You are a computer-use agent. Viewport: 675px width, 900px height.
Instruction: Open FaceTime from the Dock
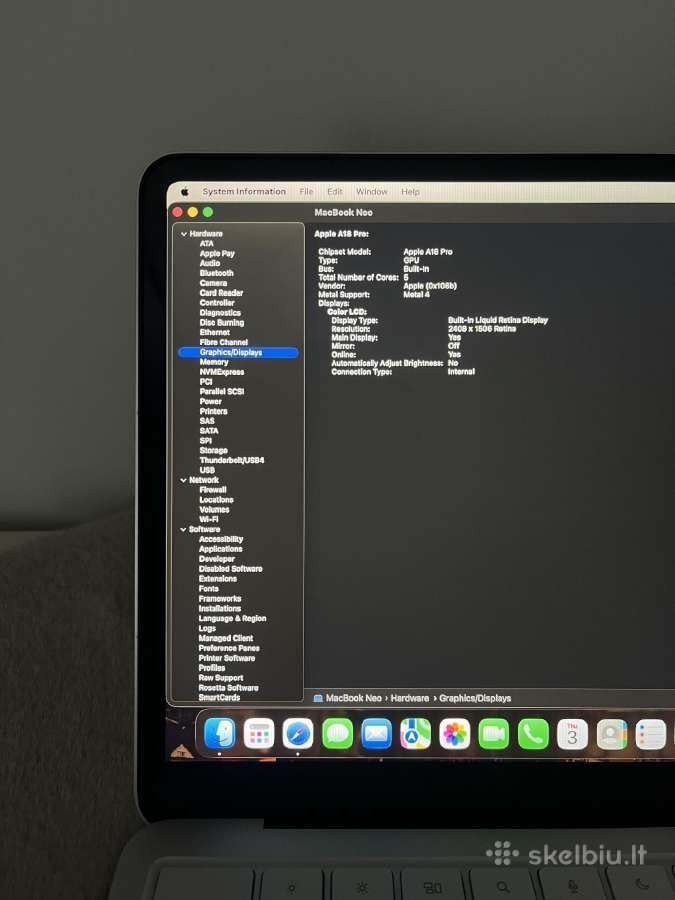(x=494, y=733)
